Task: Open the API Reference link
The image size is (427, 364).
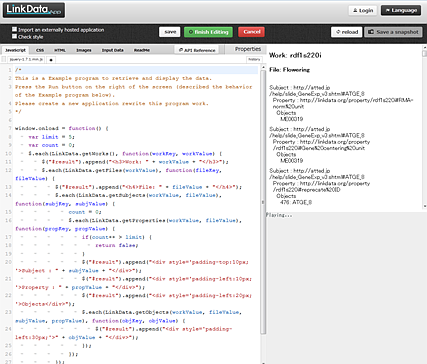Action: coord(197,50)
